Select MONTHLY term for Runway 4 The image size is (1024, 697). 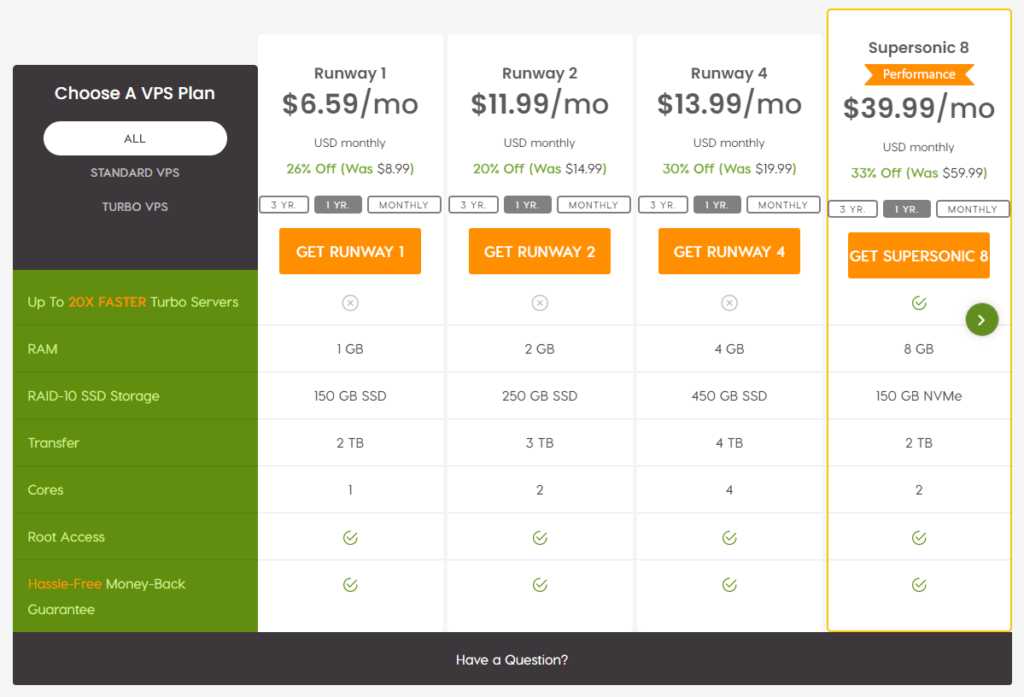[x=782, y=204]
